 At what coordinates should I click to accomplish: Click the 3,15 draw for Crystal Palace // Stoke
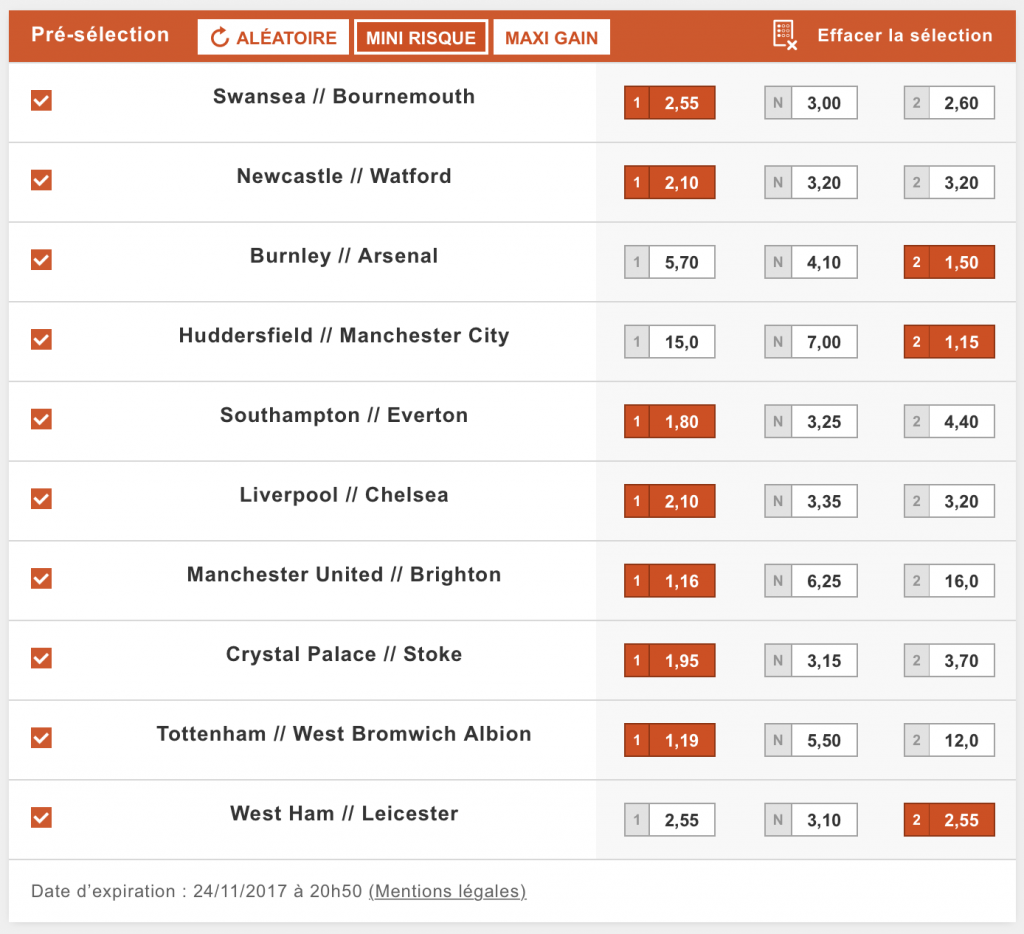click(x=823, y=661)
